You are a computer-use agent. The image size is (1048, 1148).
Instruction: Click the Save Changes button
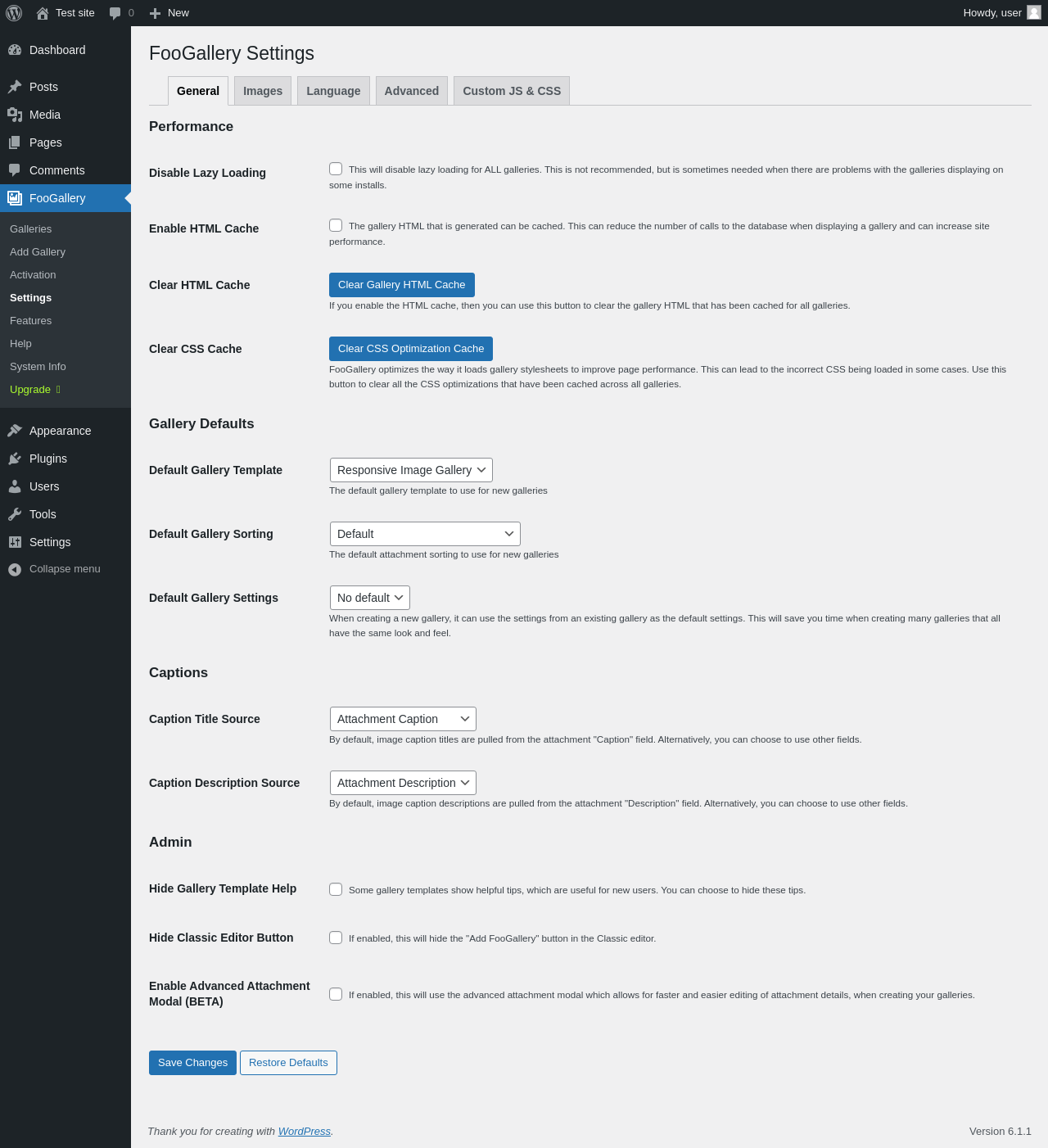click(192, 1063)
